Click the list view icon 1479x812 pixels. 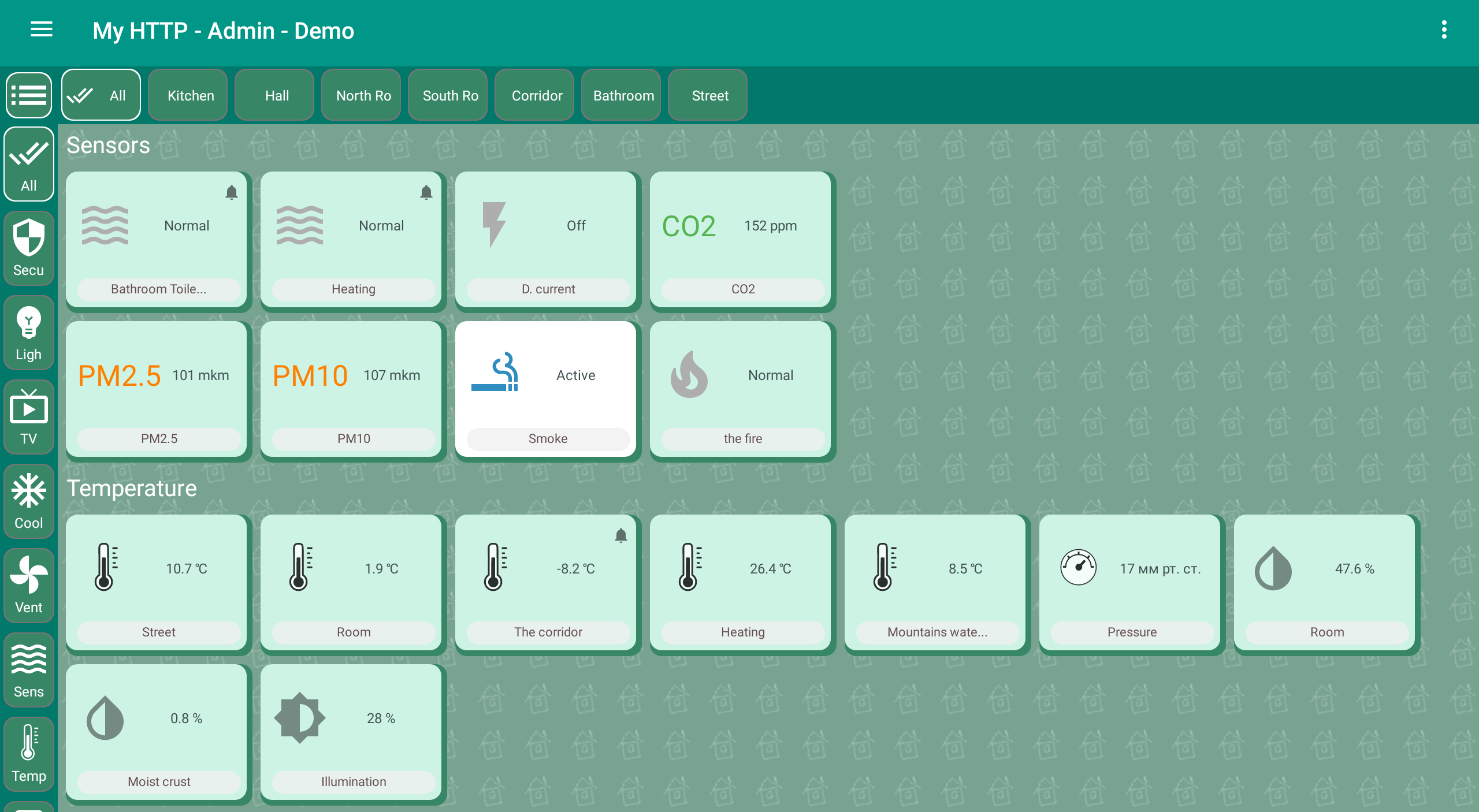pyautogui.click(x=29, y=95)
